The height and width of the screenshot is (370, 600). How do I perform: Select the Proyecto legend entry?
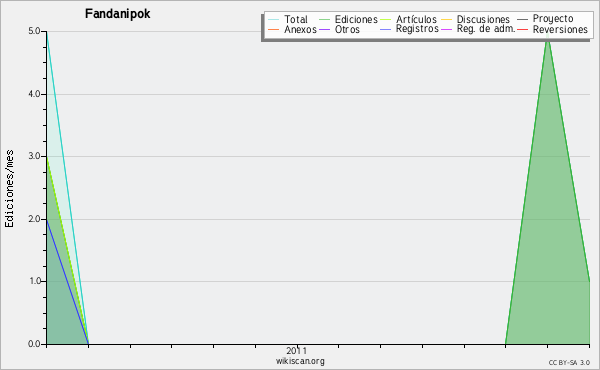[553, 19]
